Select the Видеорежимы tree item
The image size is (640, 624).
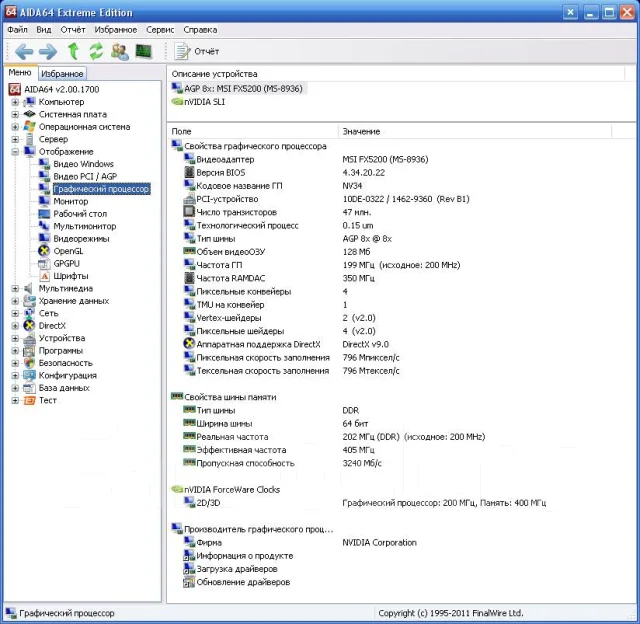pos(81,239)
